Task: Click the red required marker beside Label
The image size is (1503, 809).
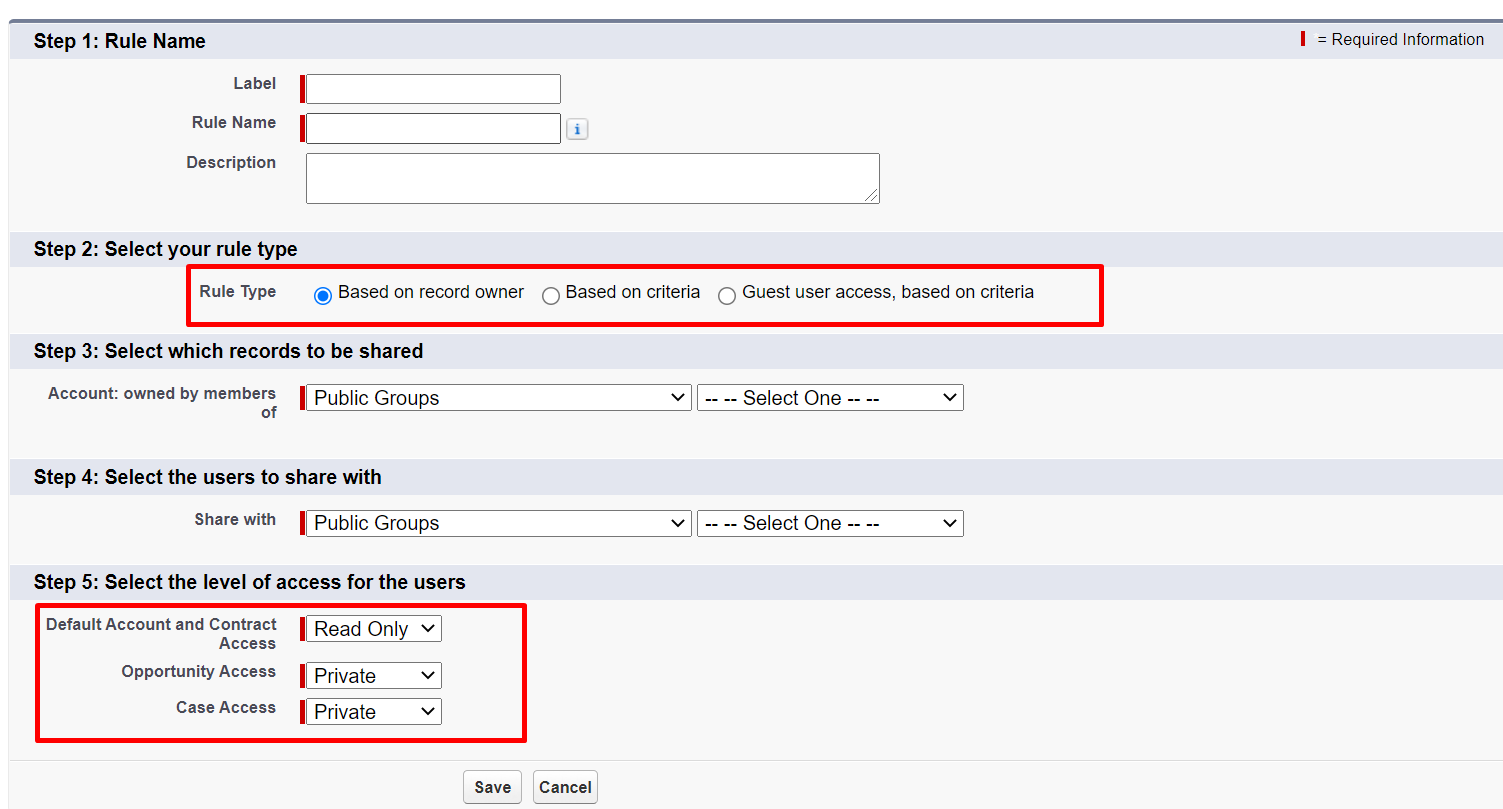Action: coord(302,88)
